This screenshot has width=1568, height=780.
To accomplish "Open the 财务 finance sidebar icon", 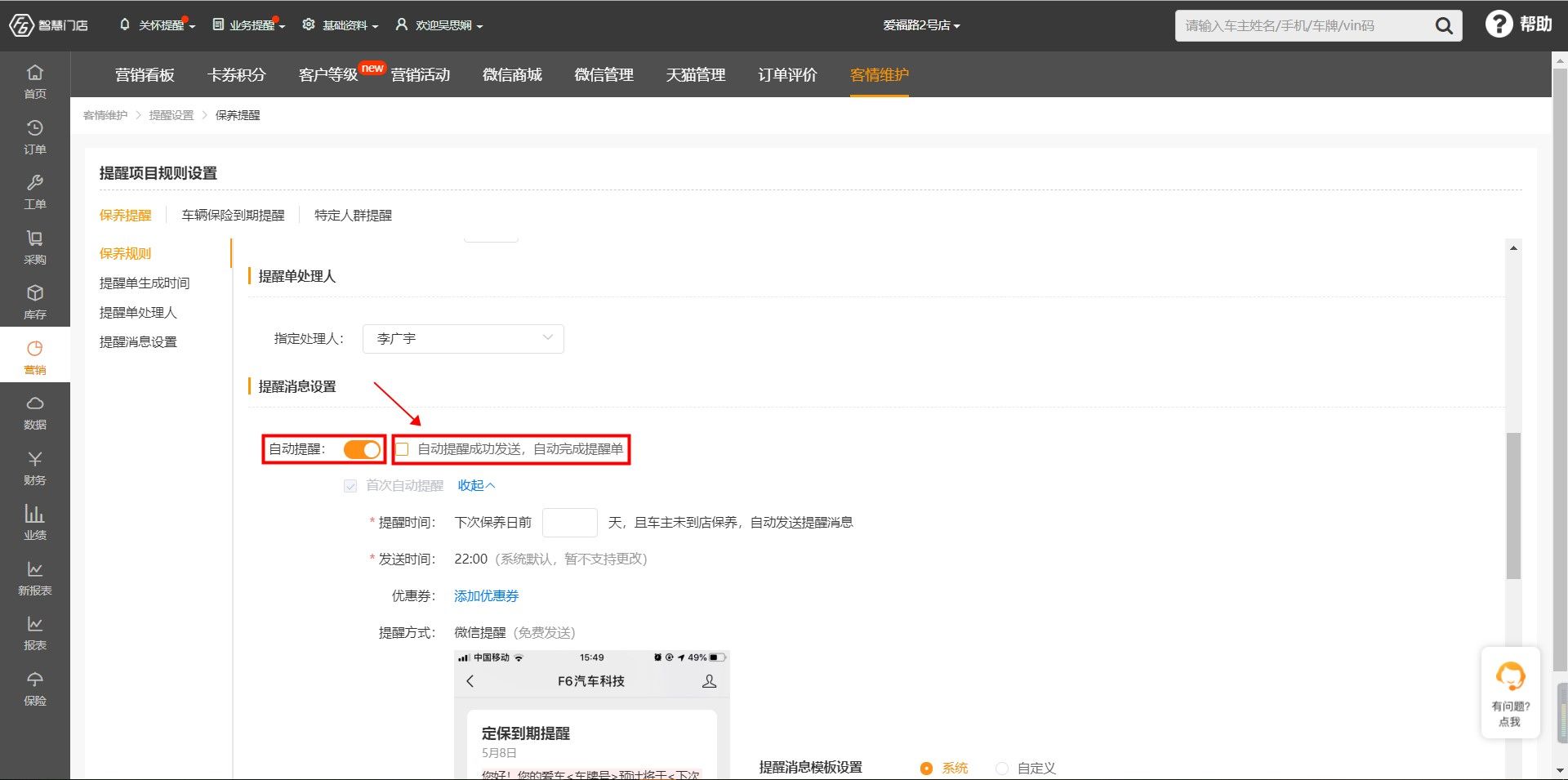I will coord(35,468).
